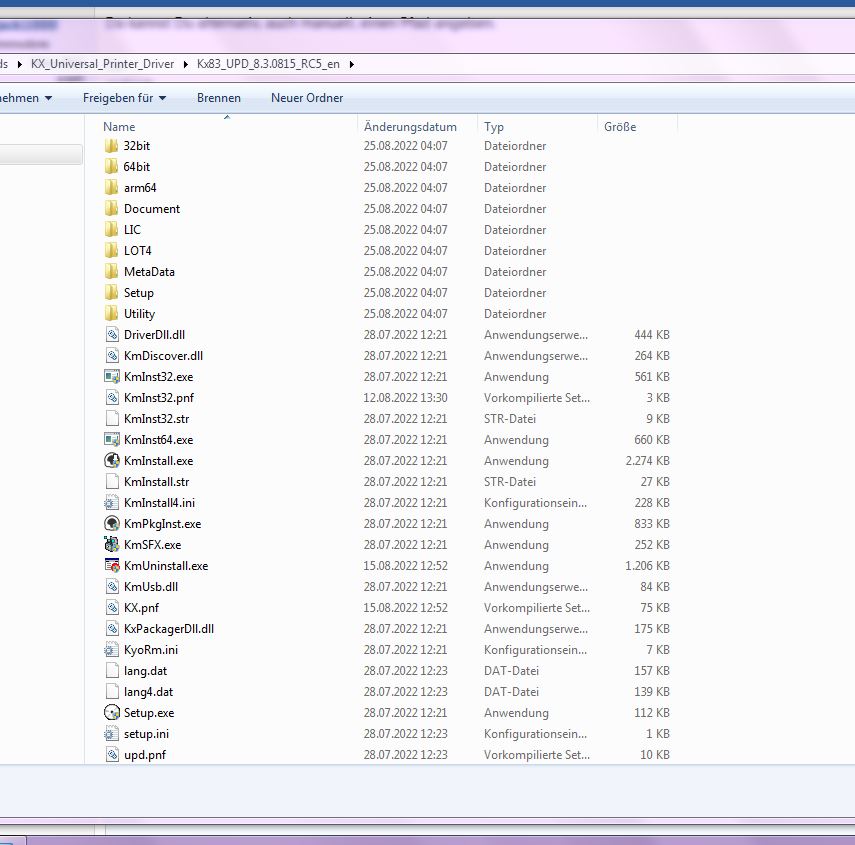Click the DAT-Datei type of lang.dat
855x845 pixels.
click(511, 671)
